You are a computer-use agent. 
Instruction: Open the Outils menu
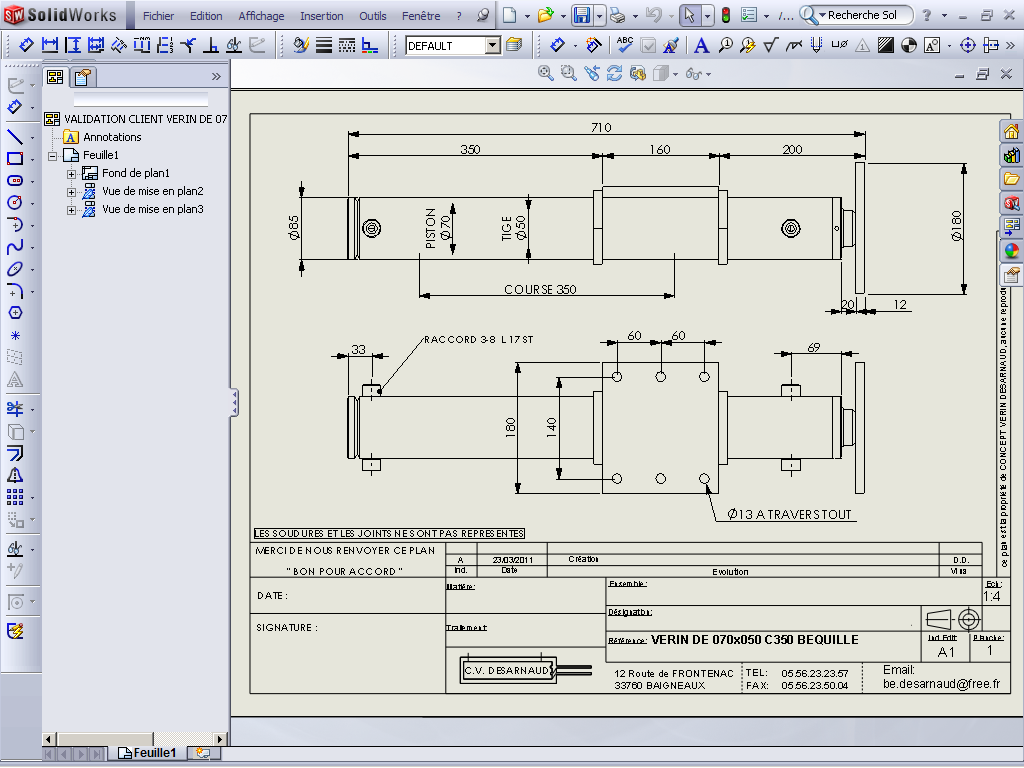tap(373, 16)
